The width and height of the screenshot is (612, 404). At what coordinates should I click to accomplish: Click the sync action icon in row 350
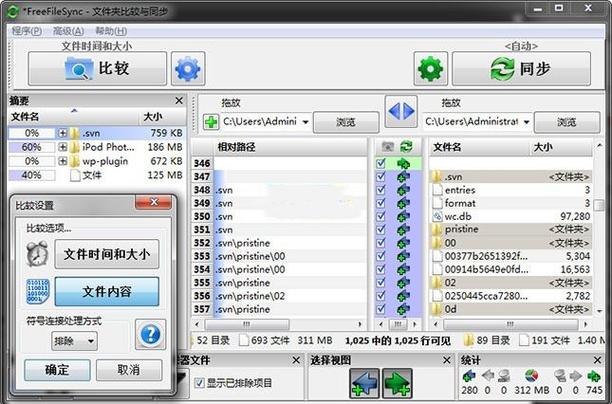point(403,216)
